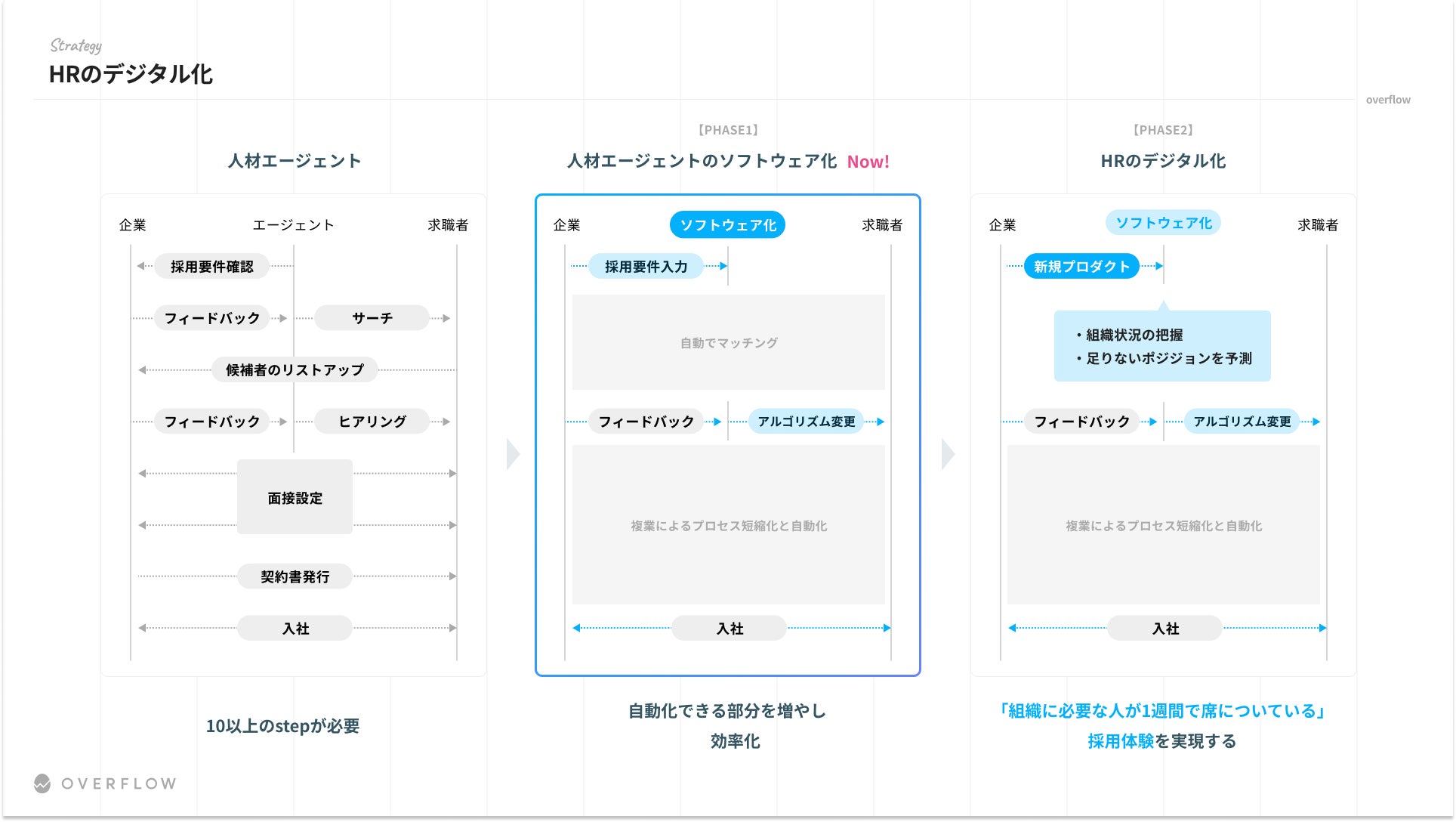
Task: Click the 入社 pill in the PHASE2 panel
Action: click(x=1164, y=629)
